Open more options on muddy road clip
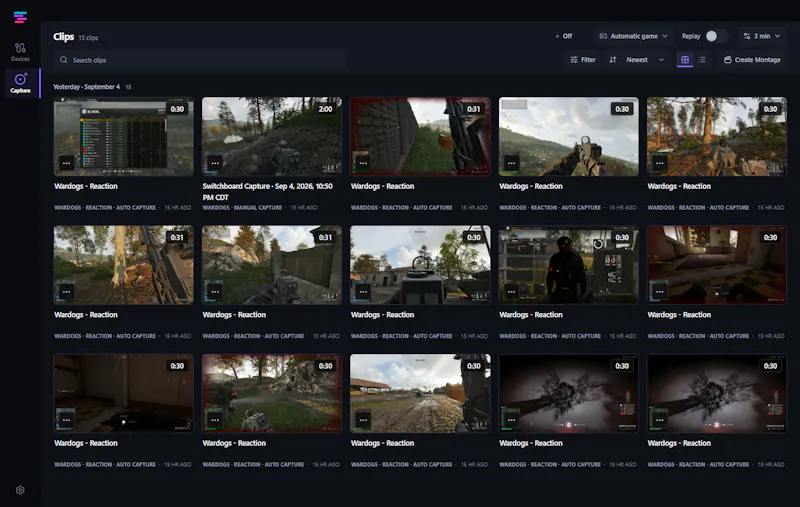 [363, 420]
